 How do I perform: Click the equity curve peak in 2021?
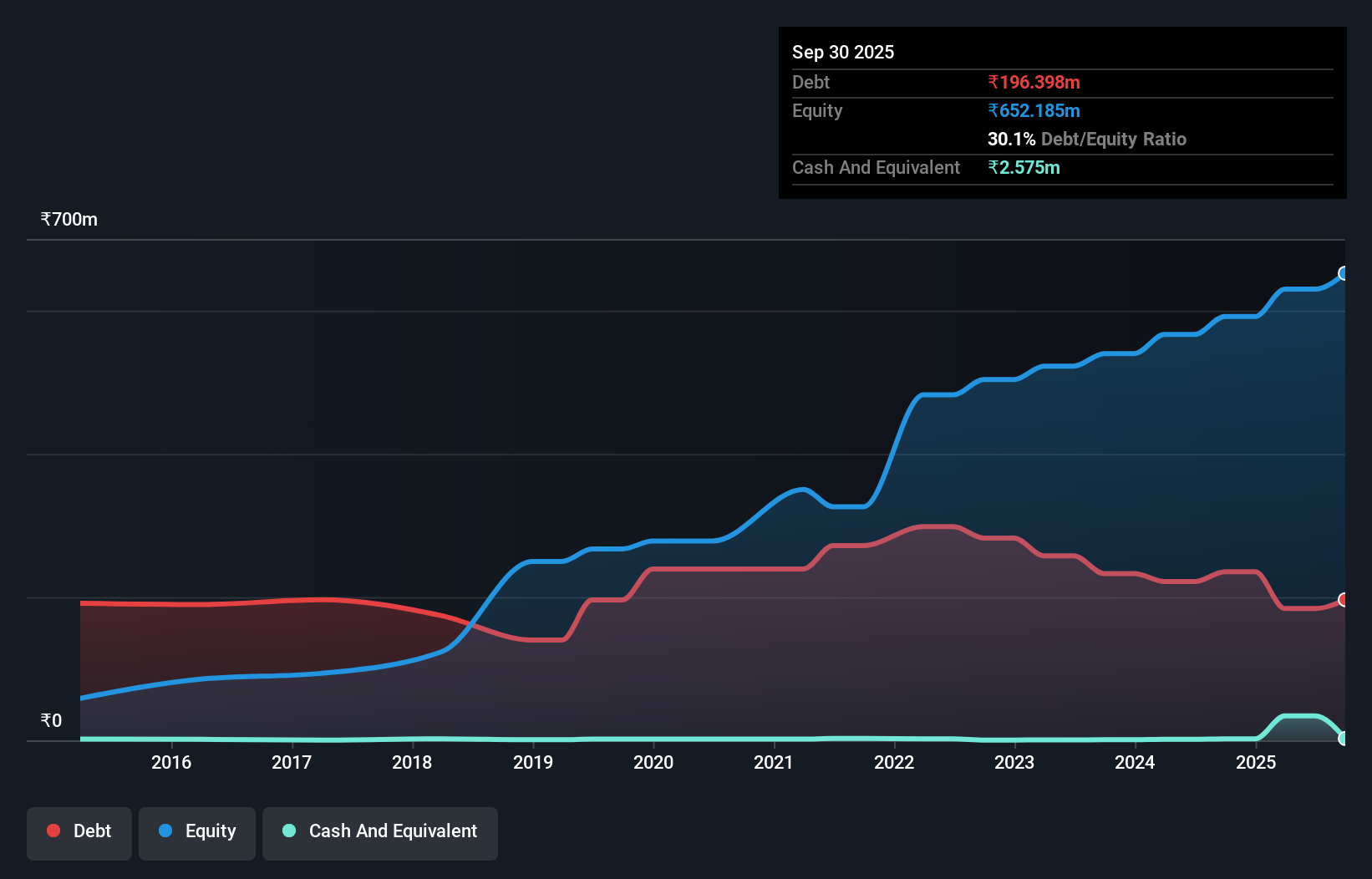tap(800, 489)
